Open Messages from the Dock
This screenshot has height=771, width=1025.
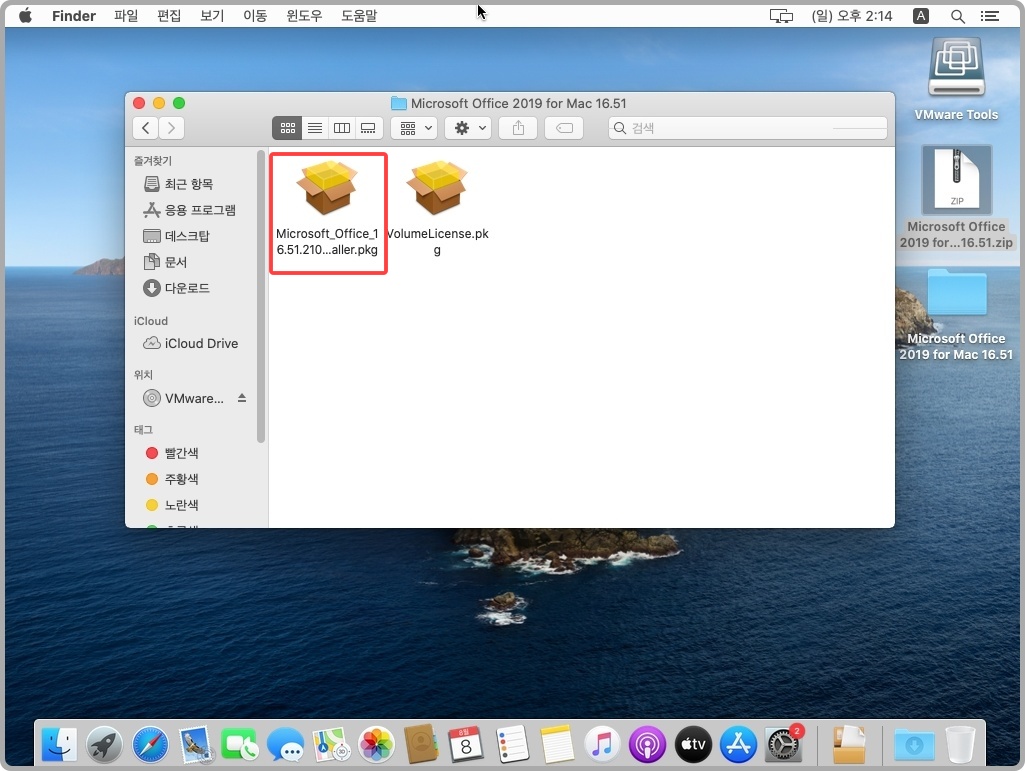(x=286, y=744)
